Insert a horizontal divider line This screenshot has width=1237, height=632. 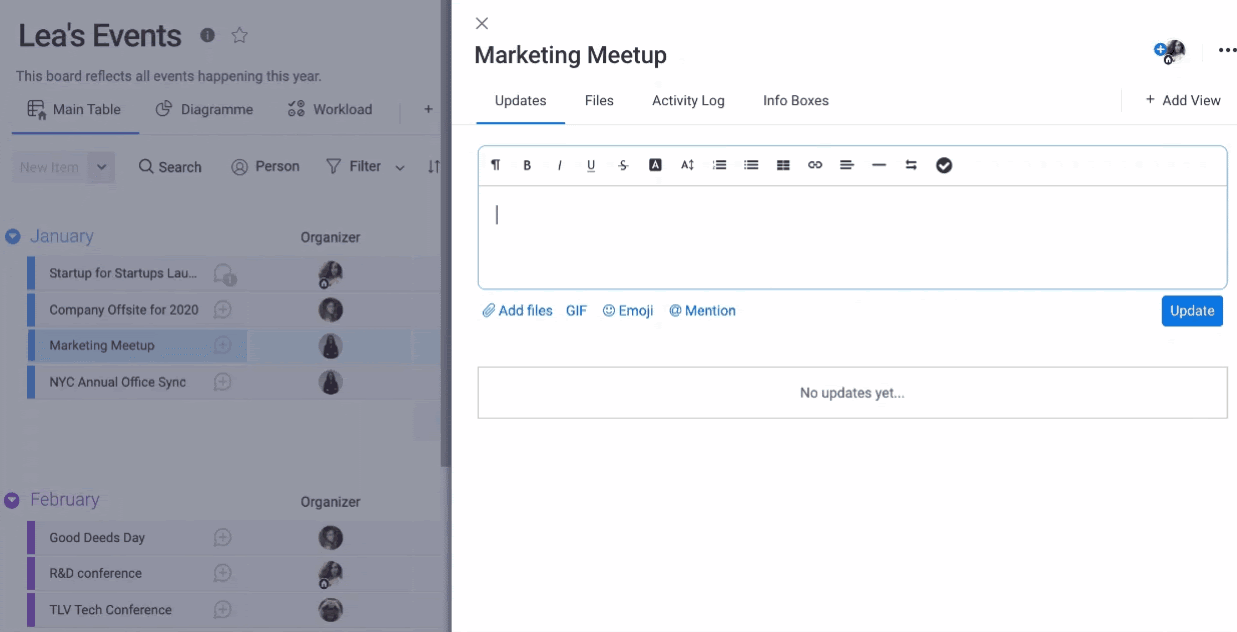[879, 166]
